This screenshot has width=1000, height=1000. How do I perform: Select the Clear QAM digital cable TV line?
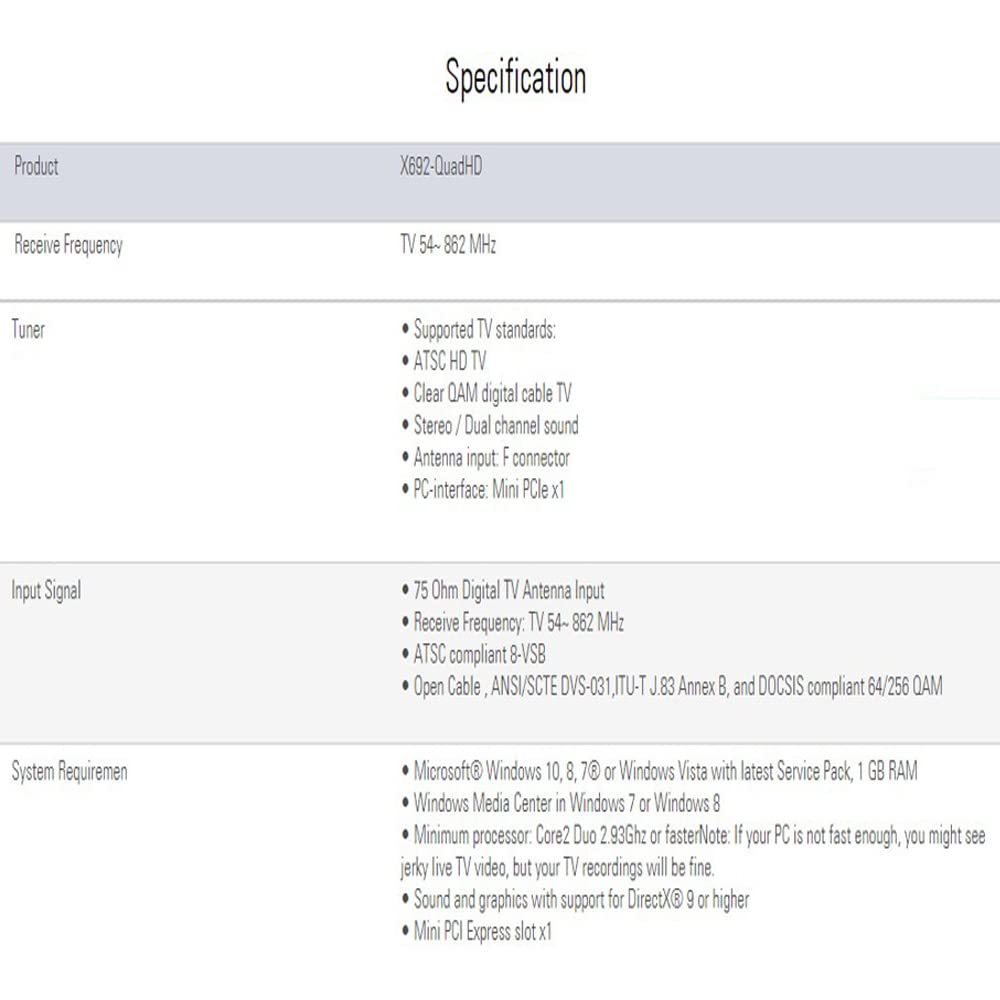(x=492, y=394)
